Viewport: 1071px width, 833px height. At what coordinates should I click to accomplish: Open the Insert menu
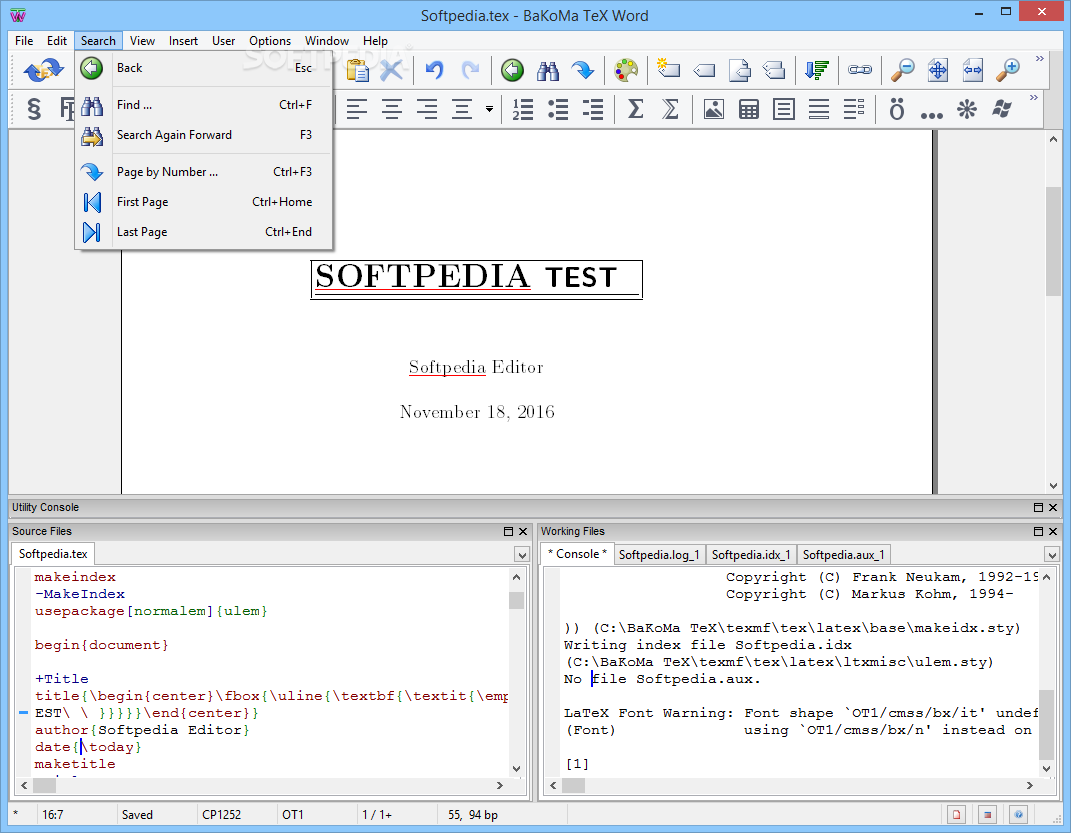pos(183,41)
